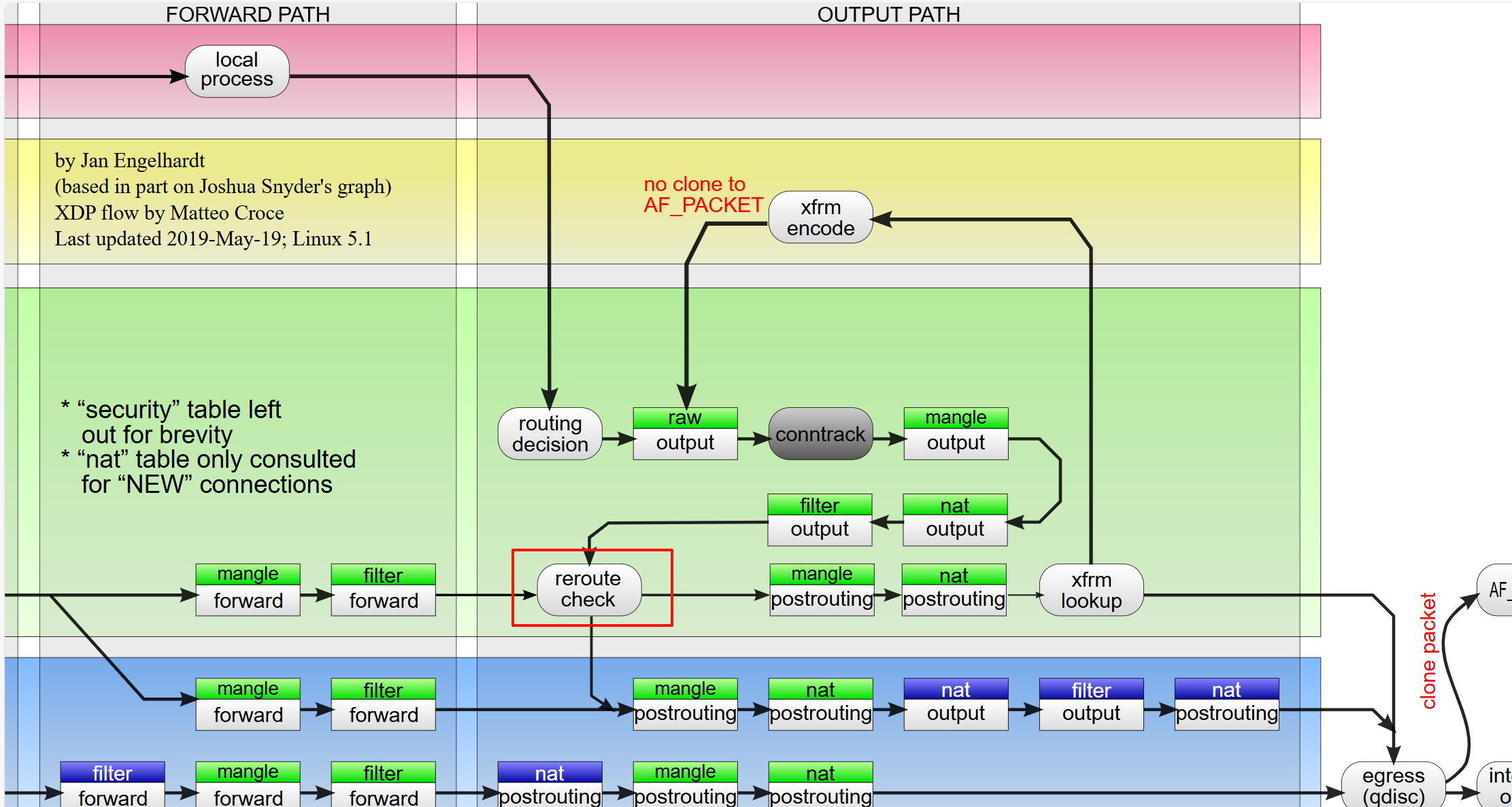
Task: Select the green nat output box
Action: point(955,519)
